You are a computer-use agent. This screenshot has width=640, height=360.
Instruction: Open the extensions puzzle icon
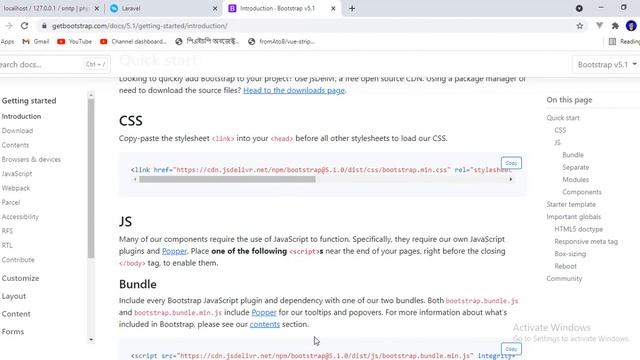coord(615,26)
